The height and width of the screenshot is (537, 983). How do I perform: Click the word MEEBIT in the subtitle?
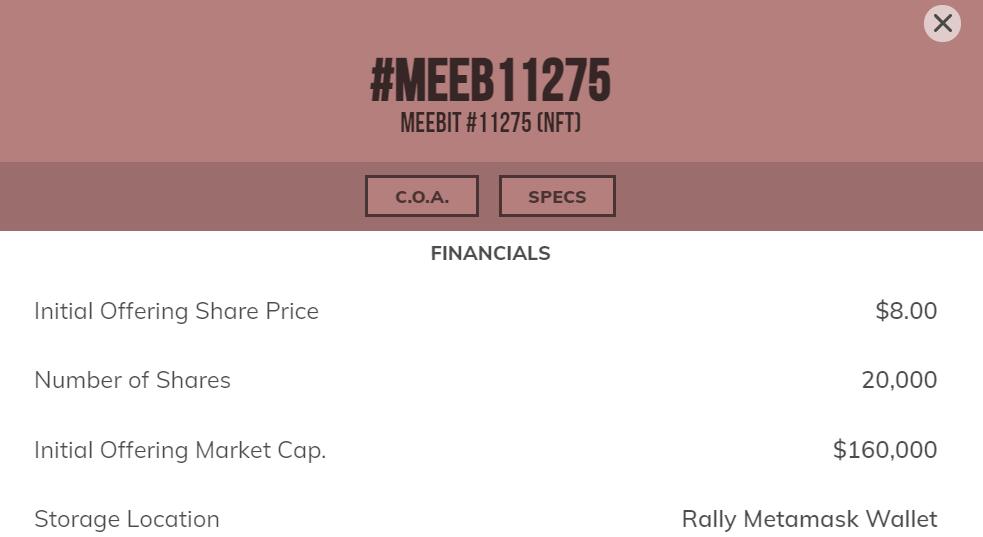(430, 123)
